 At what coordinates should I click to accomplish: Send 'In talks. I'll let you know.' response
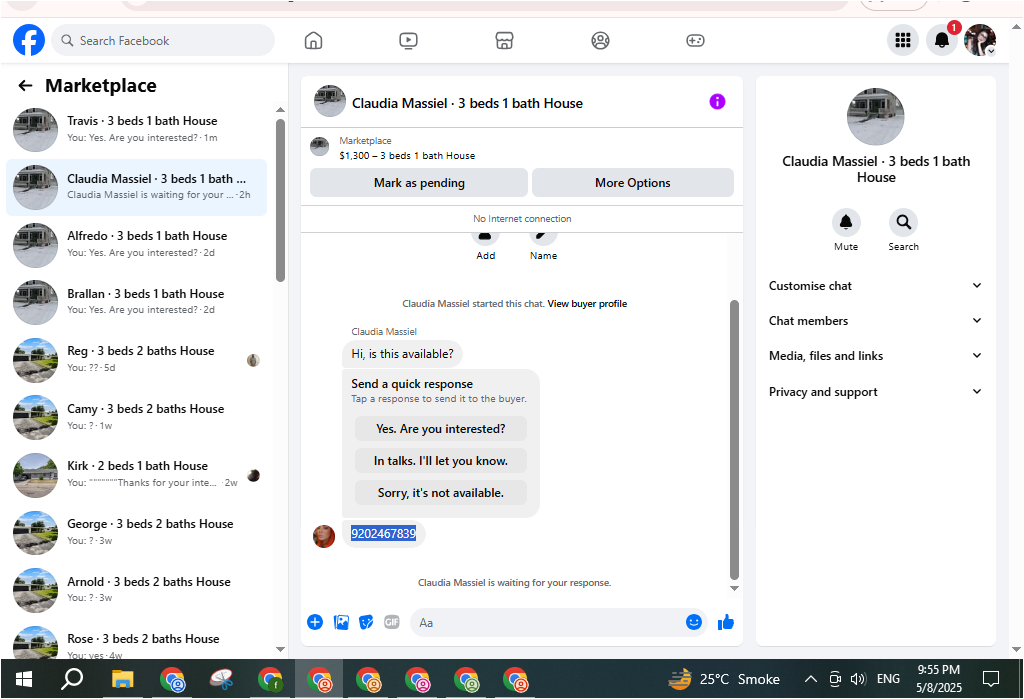(x=441, y=461)
